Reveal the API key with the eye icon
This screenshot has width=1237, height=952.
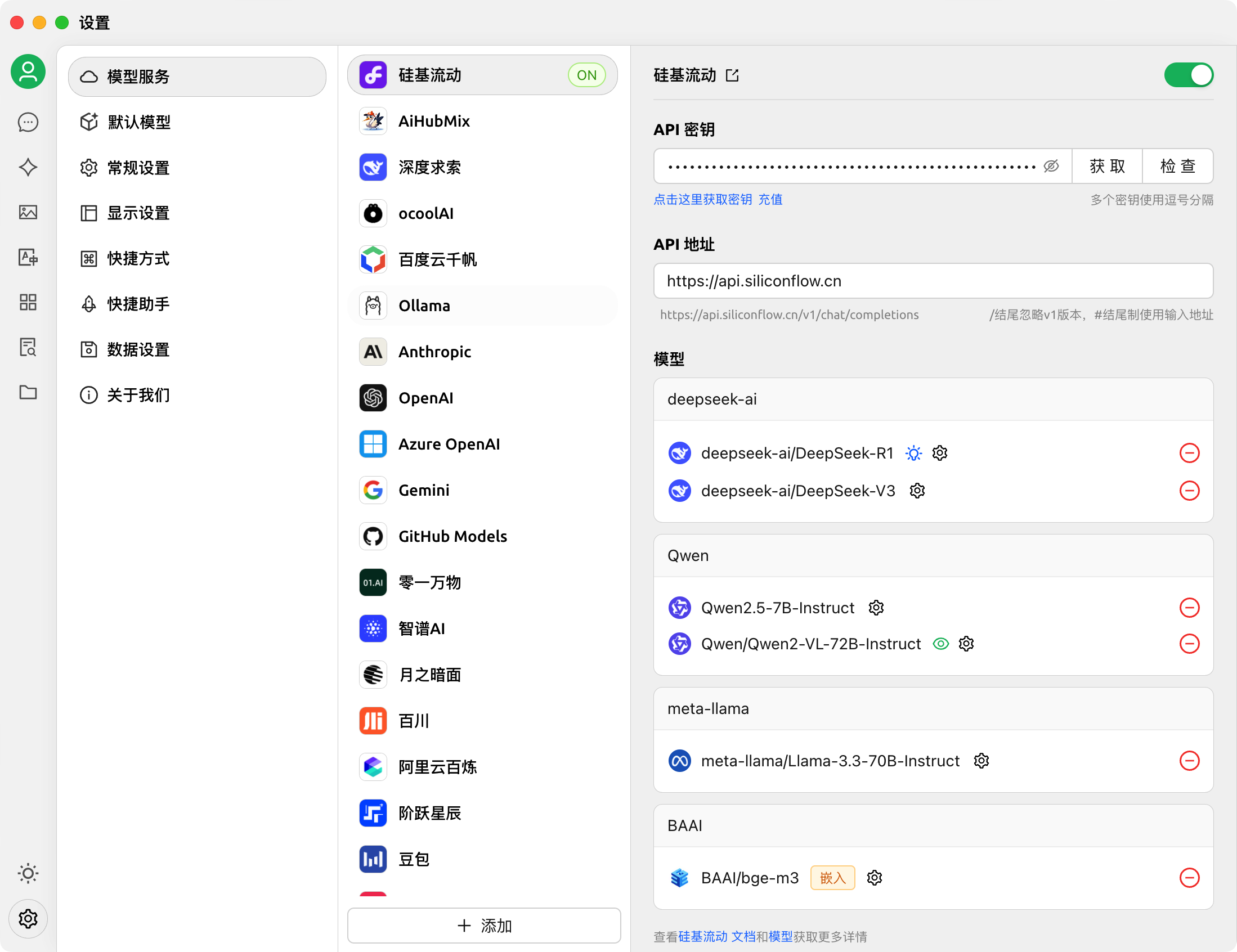1051,166
